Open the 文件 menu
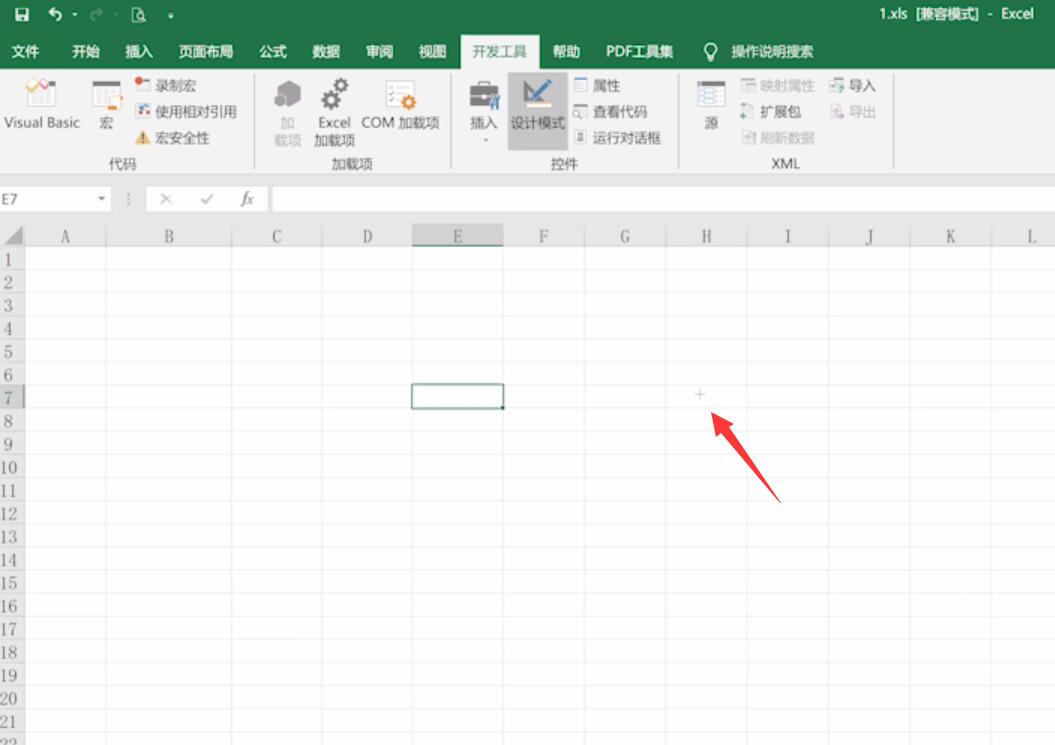Screen dimensions: 1055x745 [26, 51]
